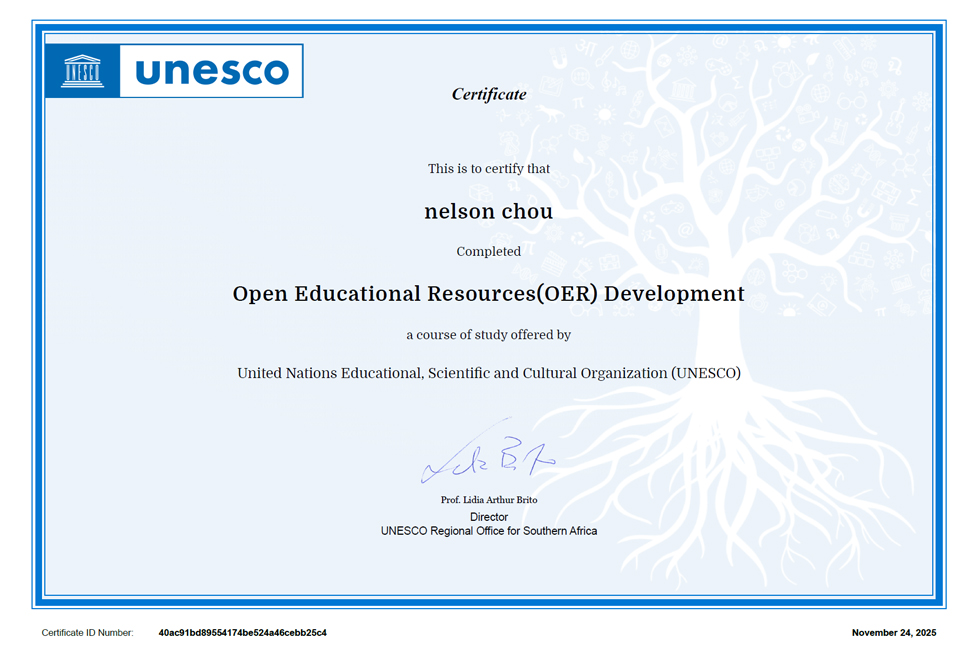This screenshot has height=664, width=978.
Task: Click the handwritten blue signature
Action: (x=488, y=457)
